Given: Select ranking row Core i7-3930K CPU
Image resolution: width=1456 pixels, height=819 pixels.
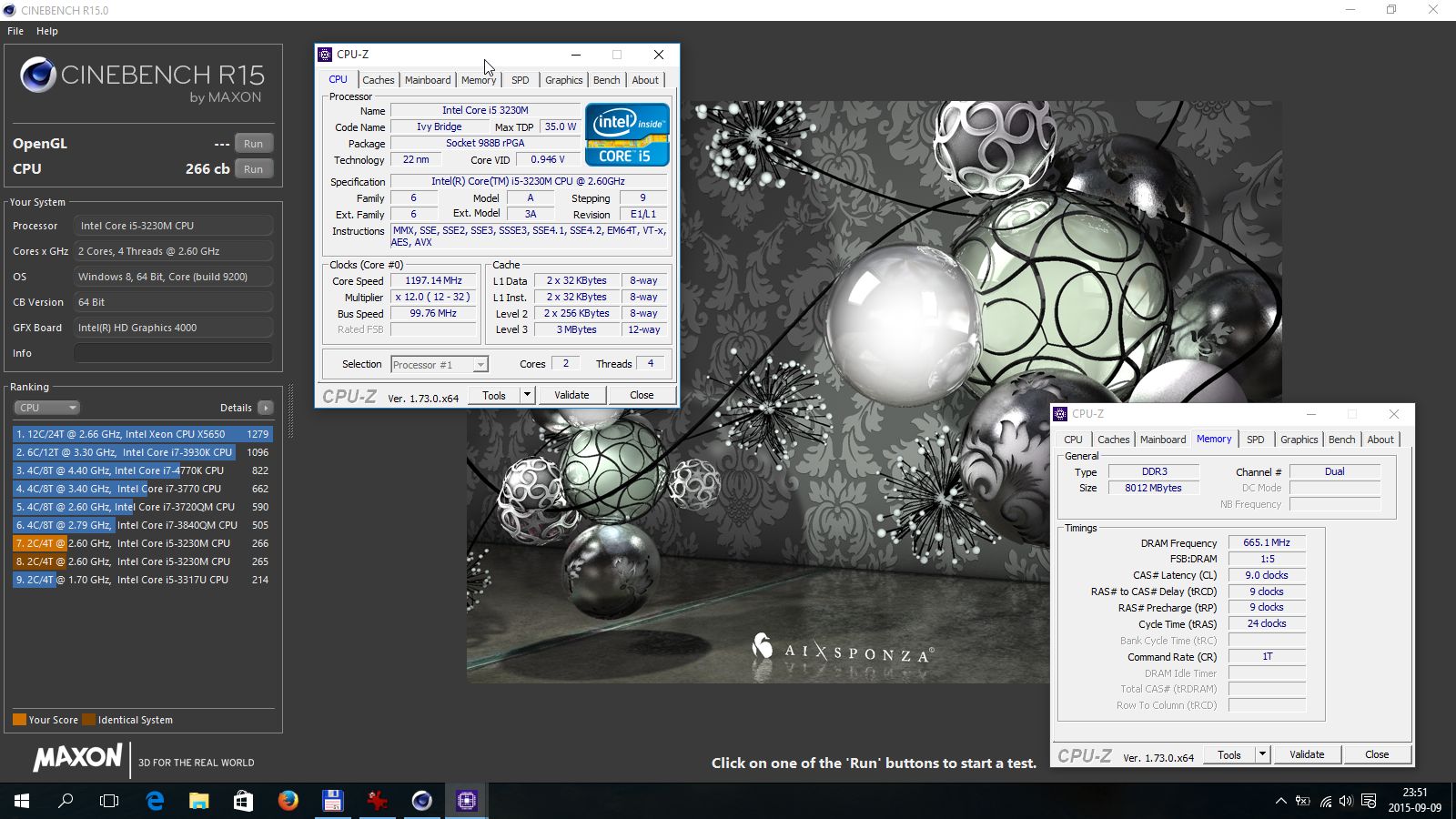Looking at the screenshot, I should pos(142,452).
